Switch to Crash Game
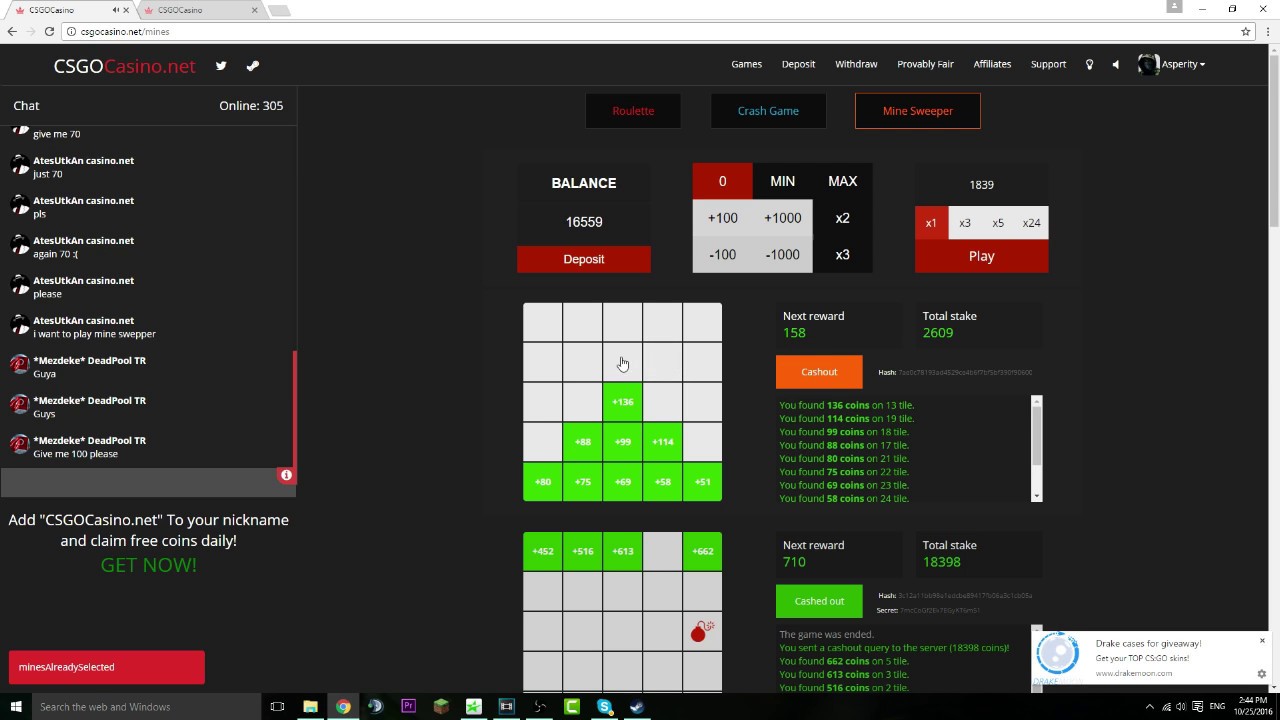The width and height of the screenshot is (1280, 720). click(x=768, y=111)
